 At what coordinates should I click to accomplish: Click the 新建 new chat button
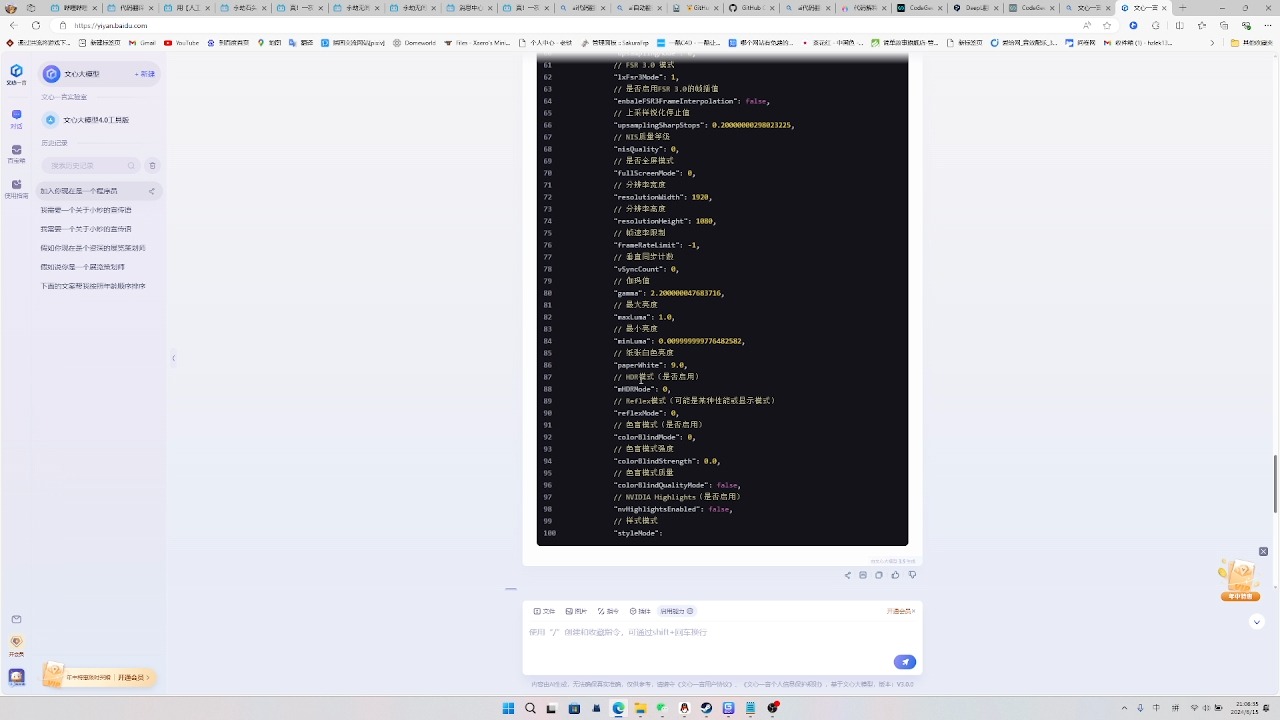coord(145,74)
